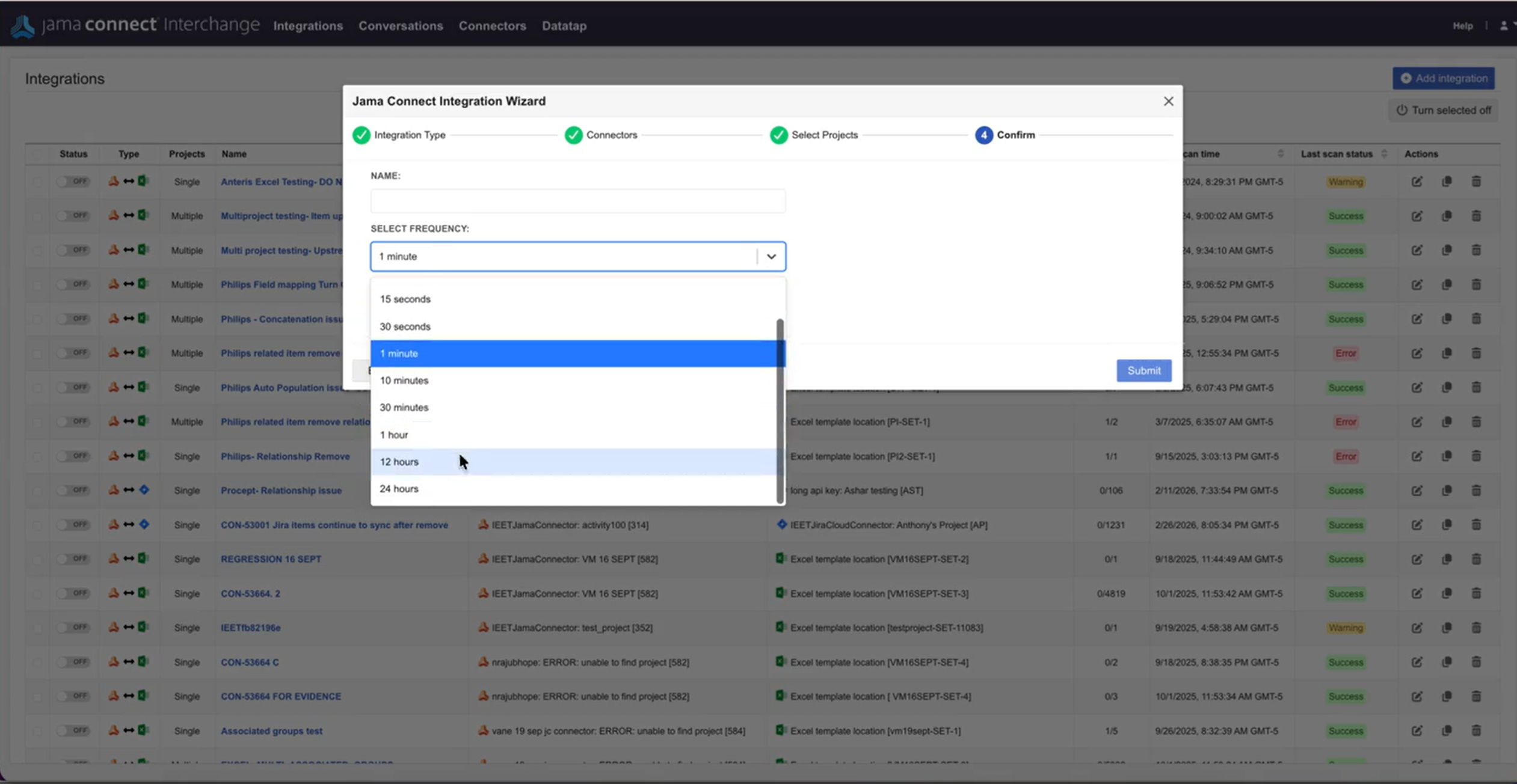
Task: Open CON-53664 FOR EVIDENCE integration link
Action: (x=281, y=696)
